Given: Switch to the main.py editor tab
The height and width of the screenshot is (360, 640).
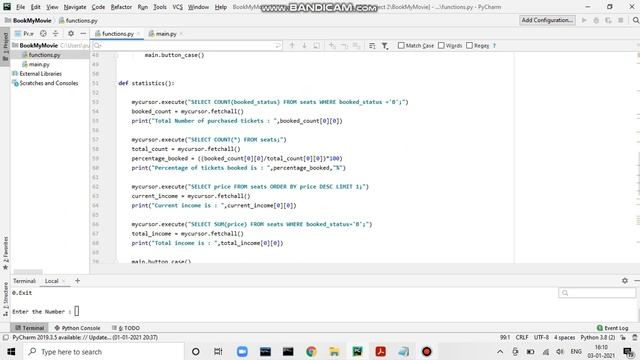Looking at the screenshot, I should [x=165, y=34].
